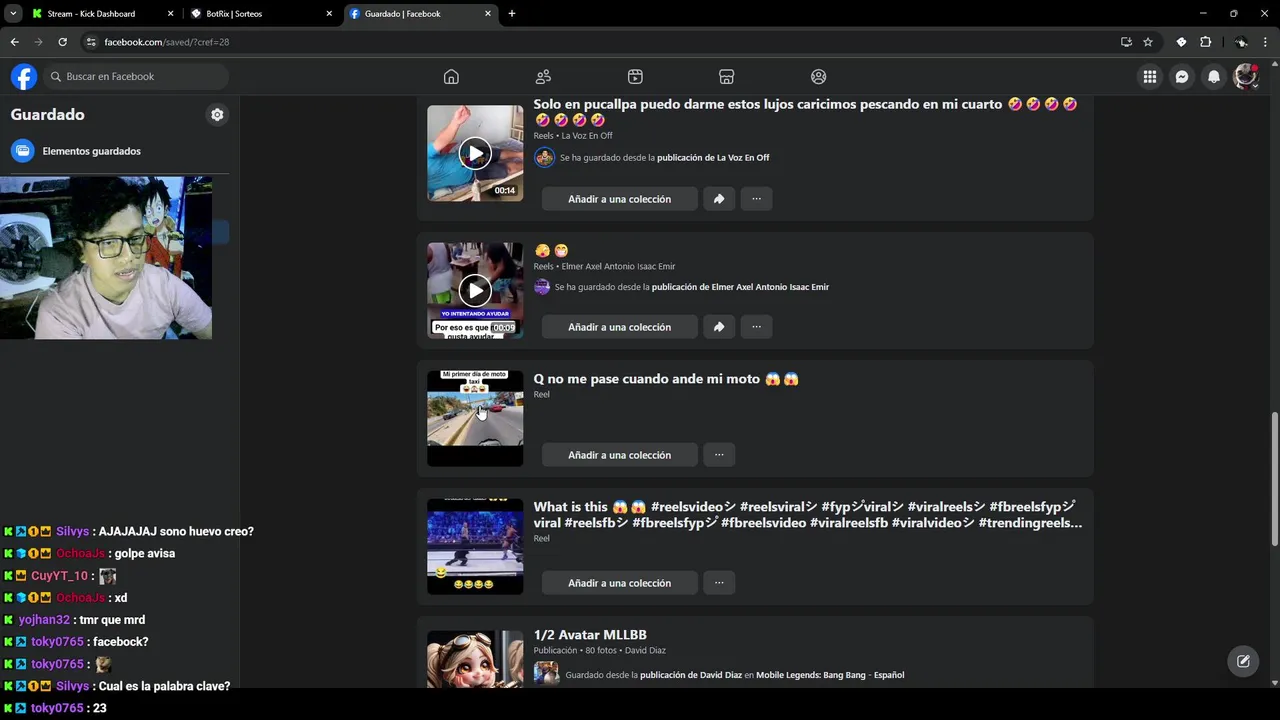The height and width of the screenshot is (720, 1280).
Task: Open the '1/2 Avatar MLLBB' post title
Action: coord(590,635)
